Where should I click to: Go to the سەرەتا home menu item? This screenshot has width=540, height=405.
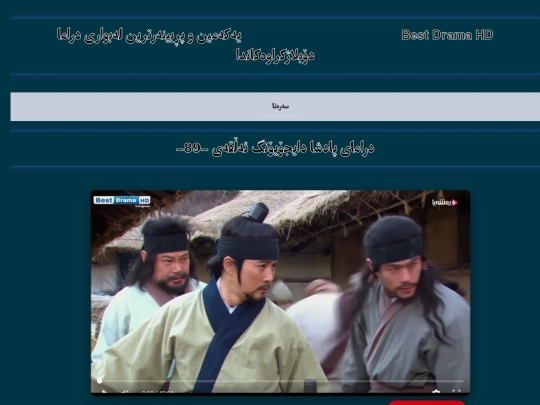coord(280,106)
